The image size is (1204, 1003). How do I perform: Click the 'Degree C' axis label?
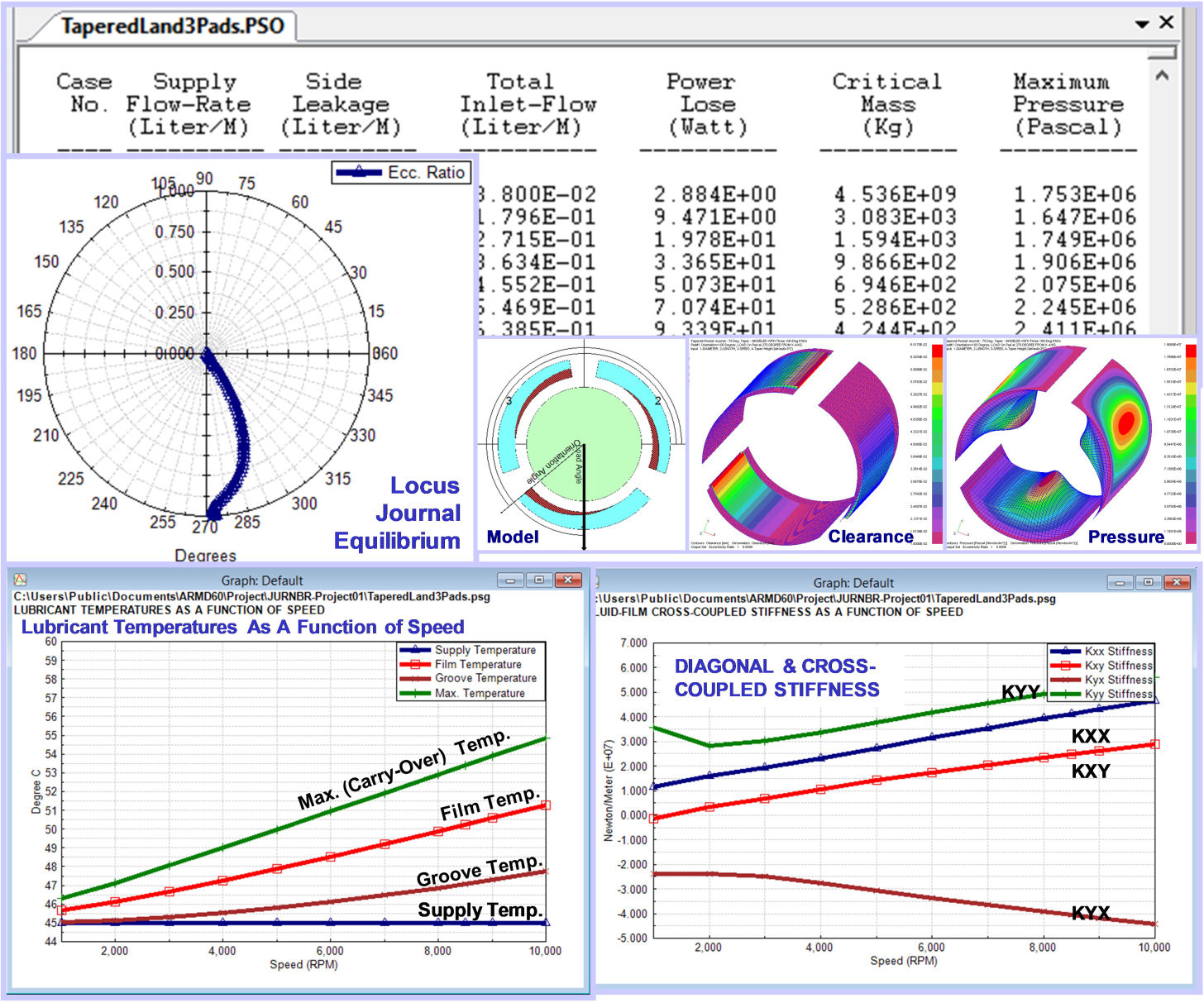point(36,792)
